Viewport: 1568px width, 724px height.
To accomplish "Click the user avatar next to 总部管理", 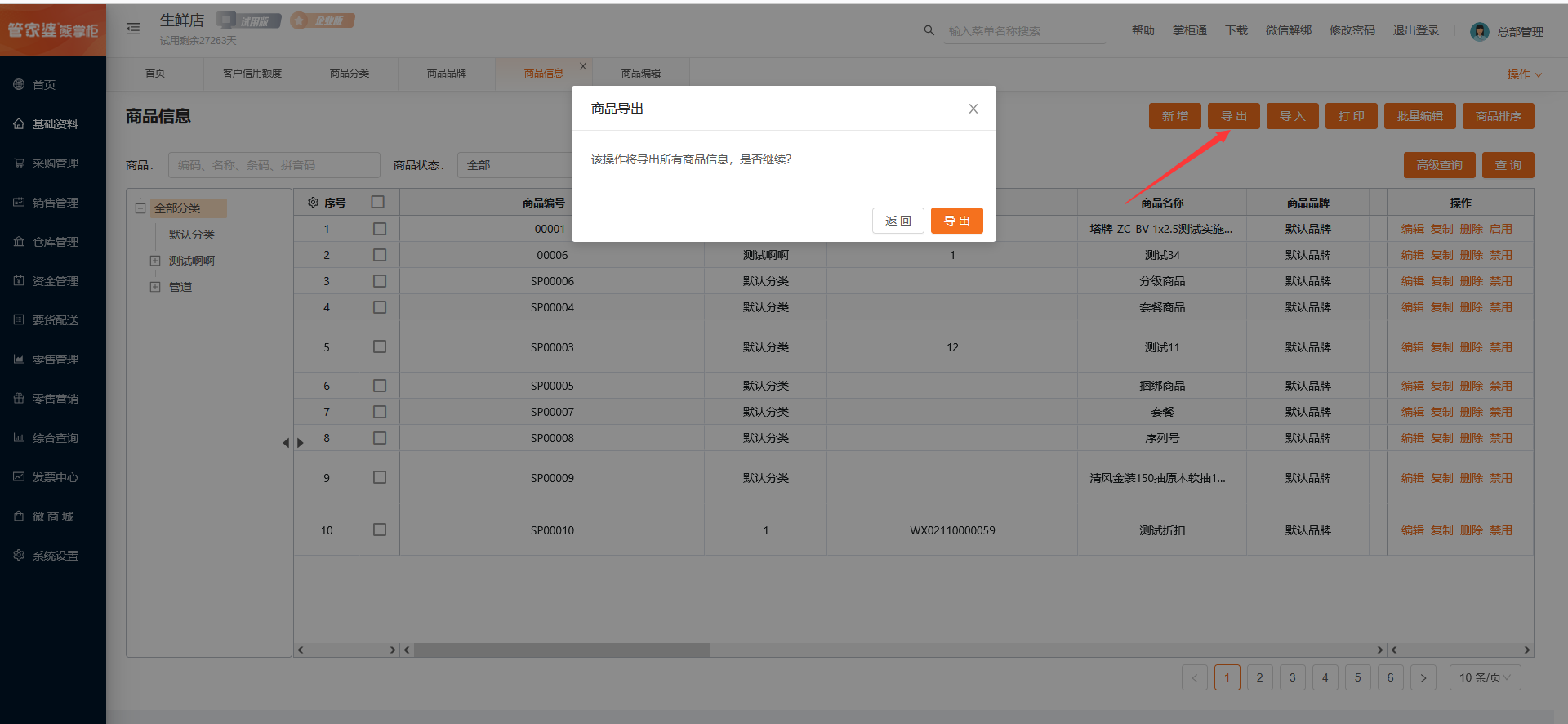I will coord(1479,31).
